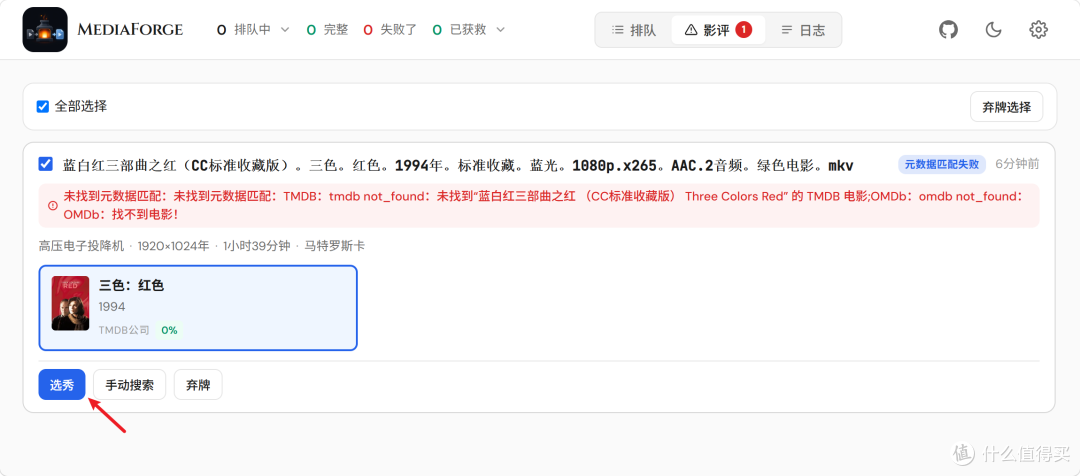Toggle the 全部选择 checkbox
Viewport: 1080px width, 476px height.
(x=43, y=106)
